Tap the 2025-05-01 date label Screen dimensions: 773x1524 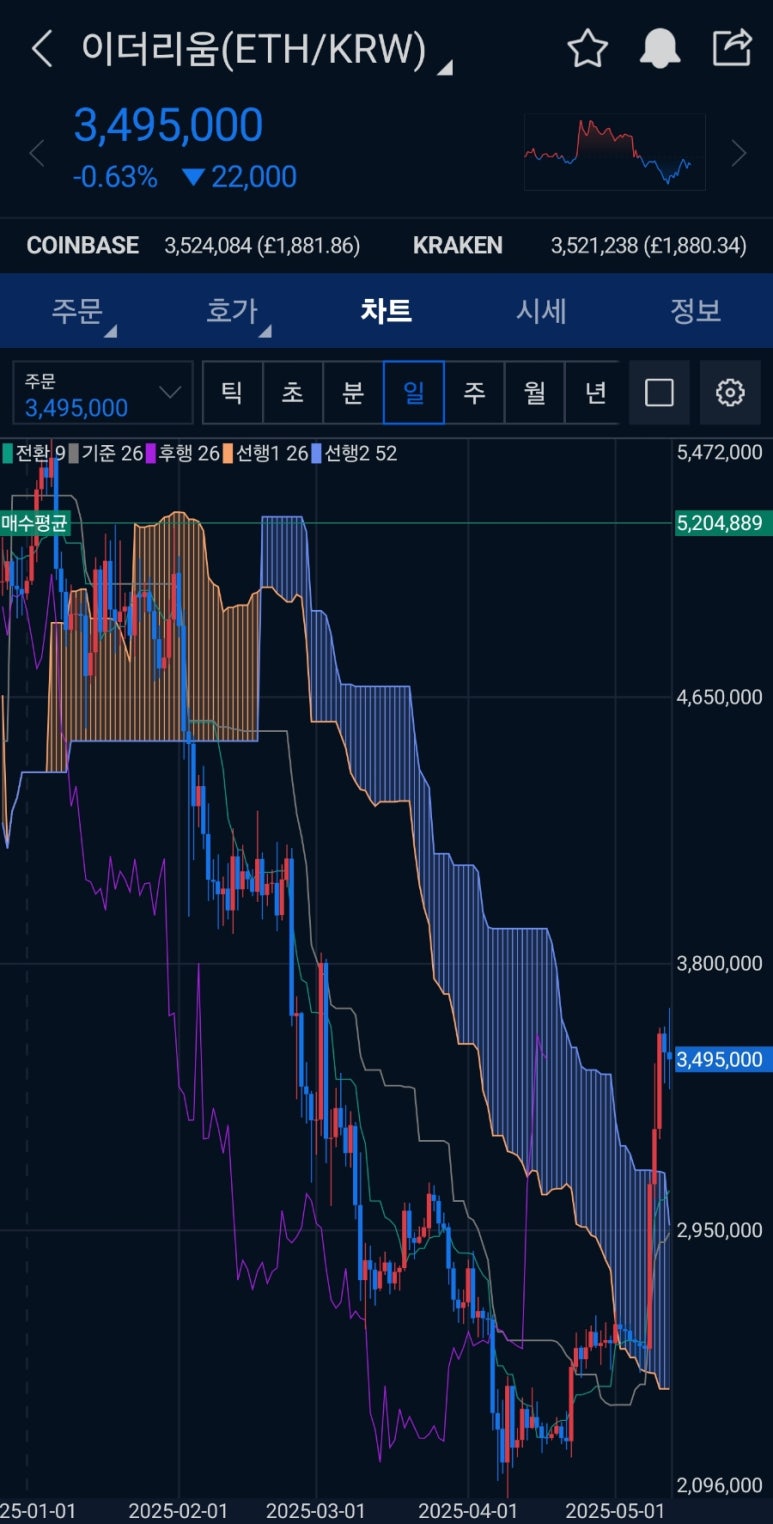click(615, 1510)
